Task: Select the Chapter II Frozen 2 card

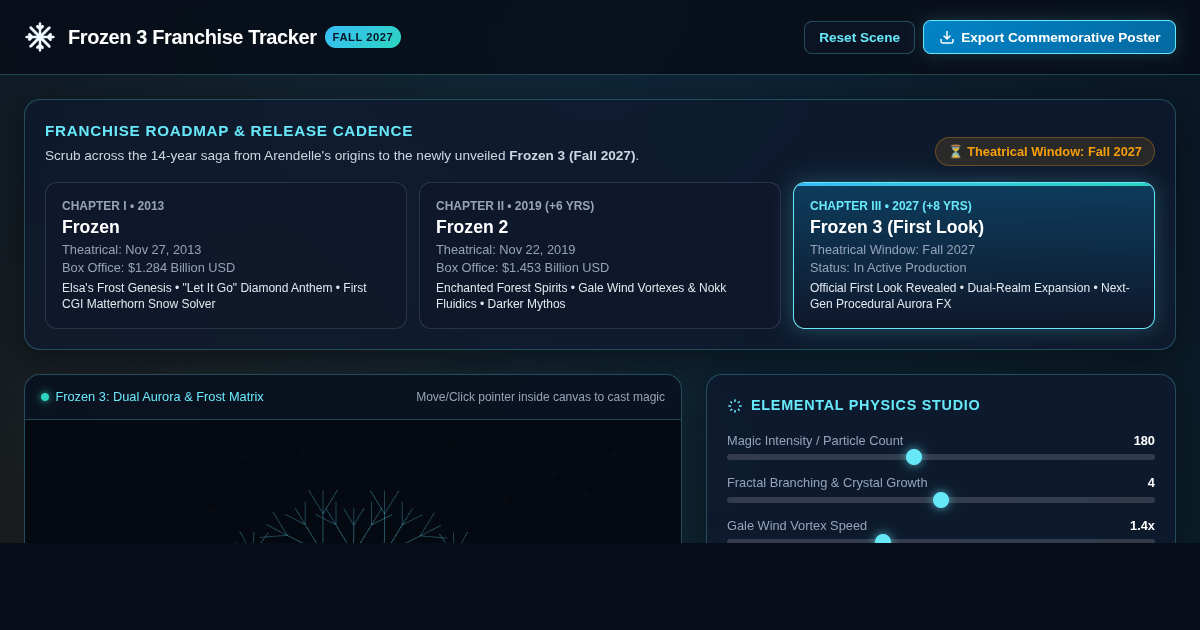Action: (x=600, y=255)
